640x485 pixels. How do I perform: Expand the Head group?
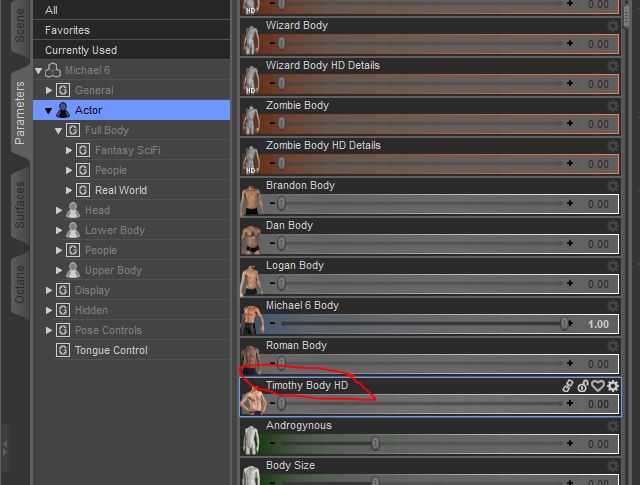(59, 210)
